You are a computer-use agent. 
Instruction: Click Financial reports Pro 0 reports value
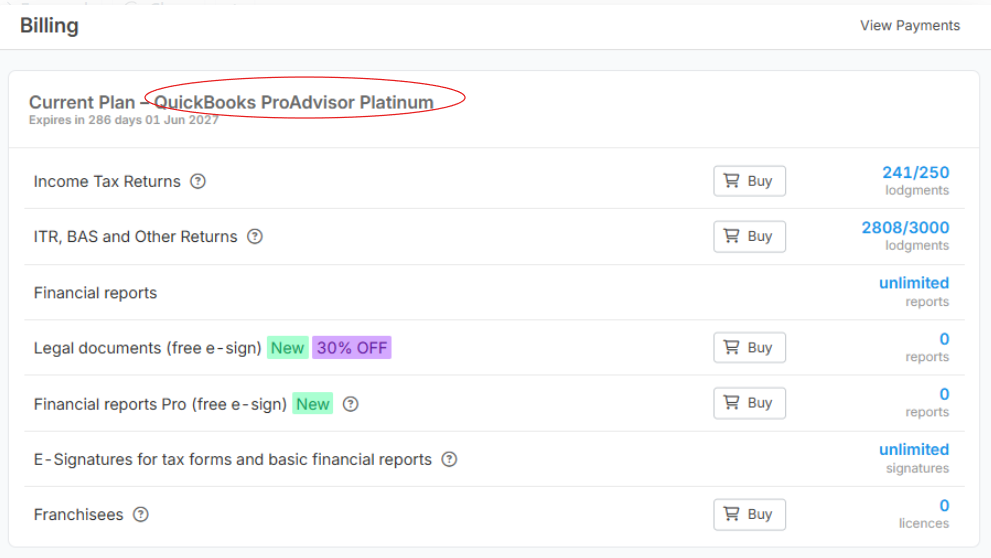click(x=944, y=394)
